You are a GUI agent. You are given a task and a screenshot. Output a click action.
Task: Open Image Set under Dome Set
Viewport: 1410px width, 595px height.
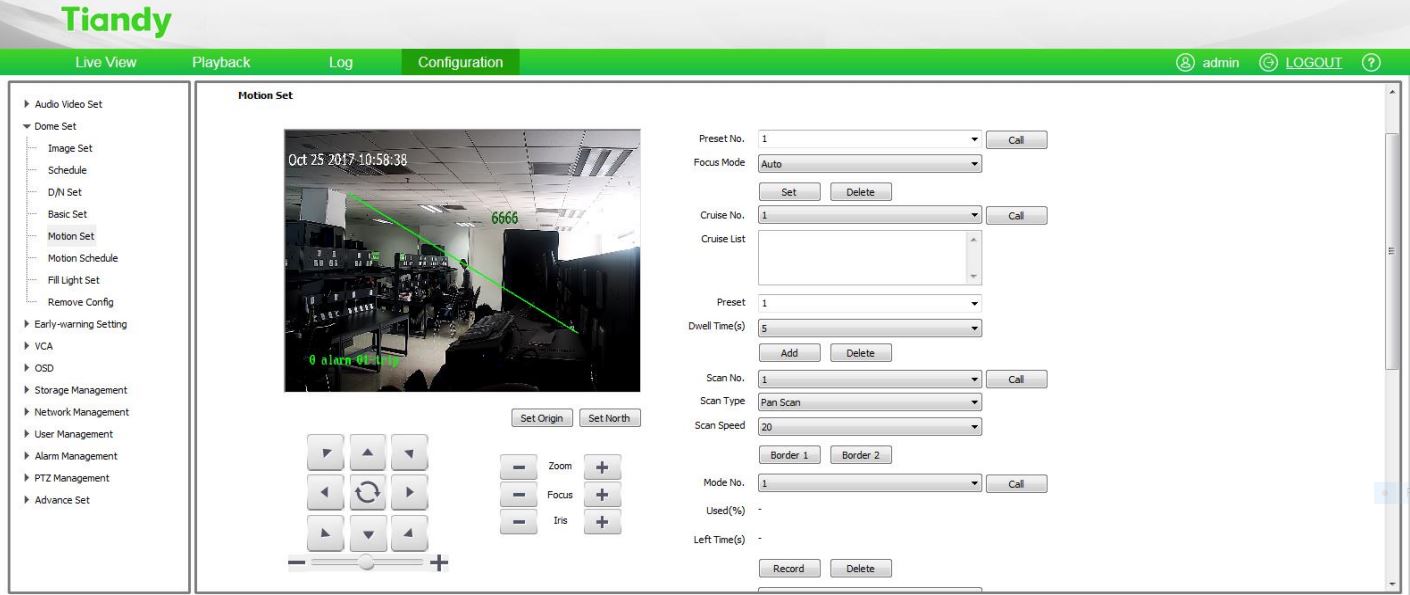70,148
